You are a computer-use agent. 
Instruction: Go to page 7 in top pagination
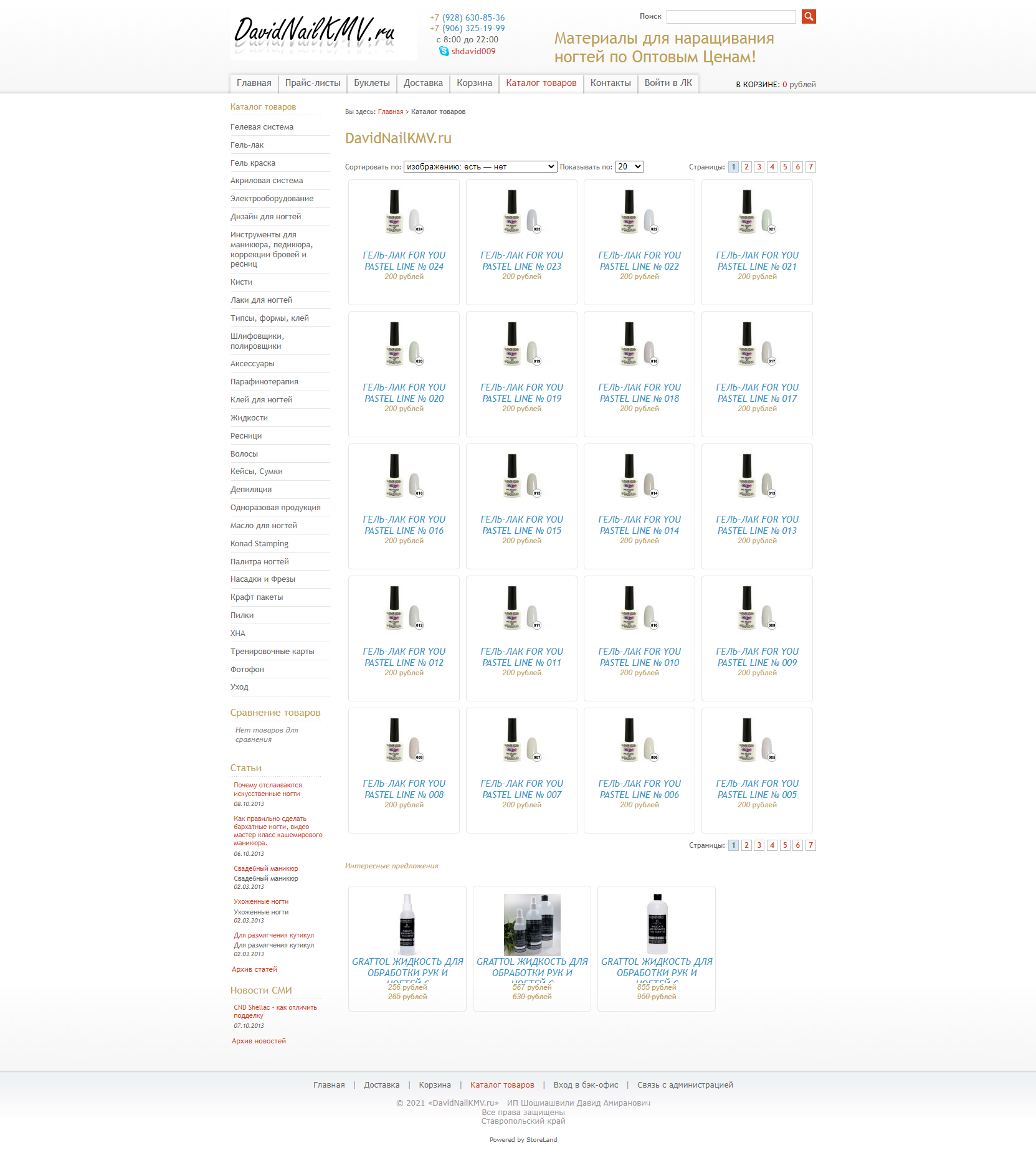coord(810,167)
